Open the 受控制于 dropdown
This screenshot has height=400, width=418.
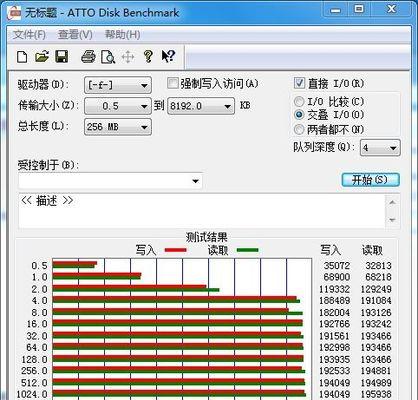(x=110, y=181)
